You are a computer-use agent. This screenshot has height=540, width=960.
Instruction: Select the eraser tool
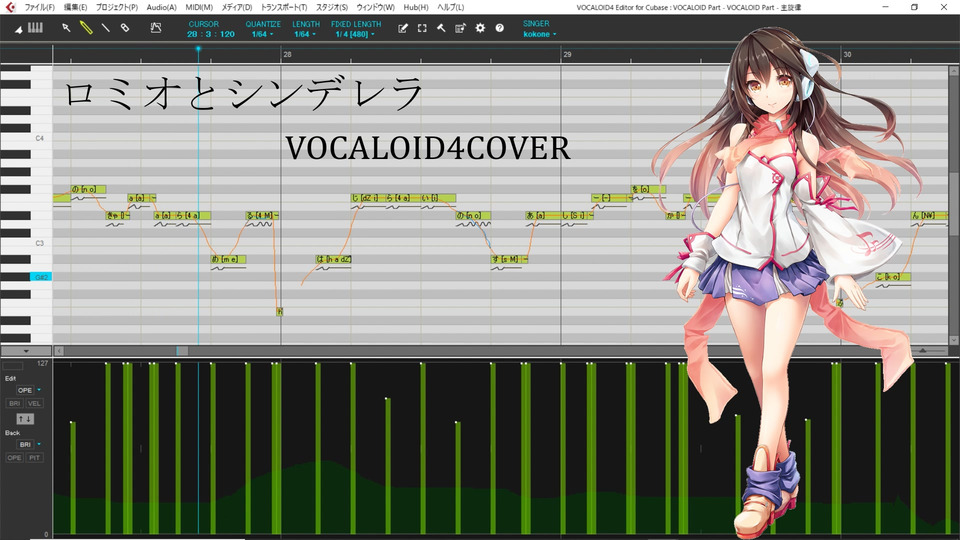tap(125, 28)
